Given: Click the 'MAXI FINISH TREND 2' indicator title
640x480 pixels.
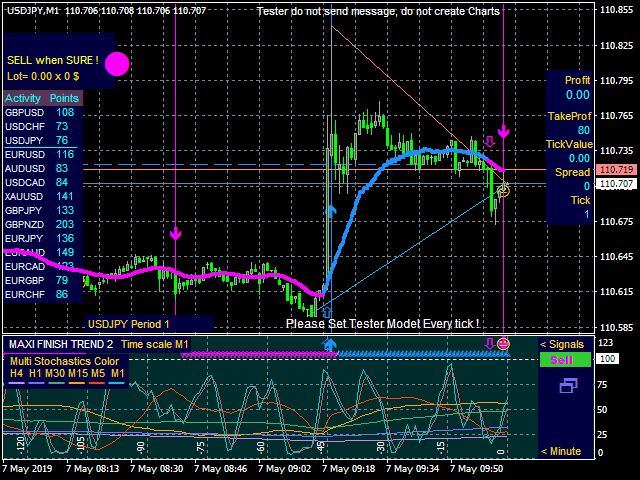Looking at the screenshot, I should click(61, 344).
